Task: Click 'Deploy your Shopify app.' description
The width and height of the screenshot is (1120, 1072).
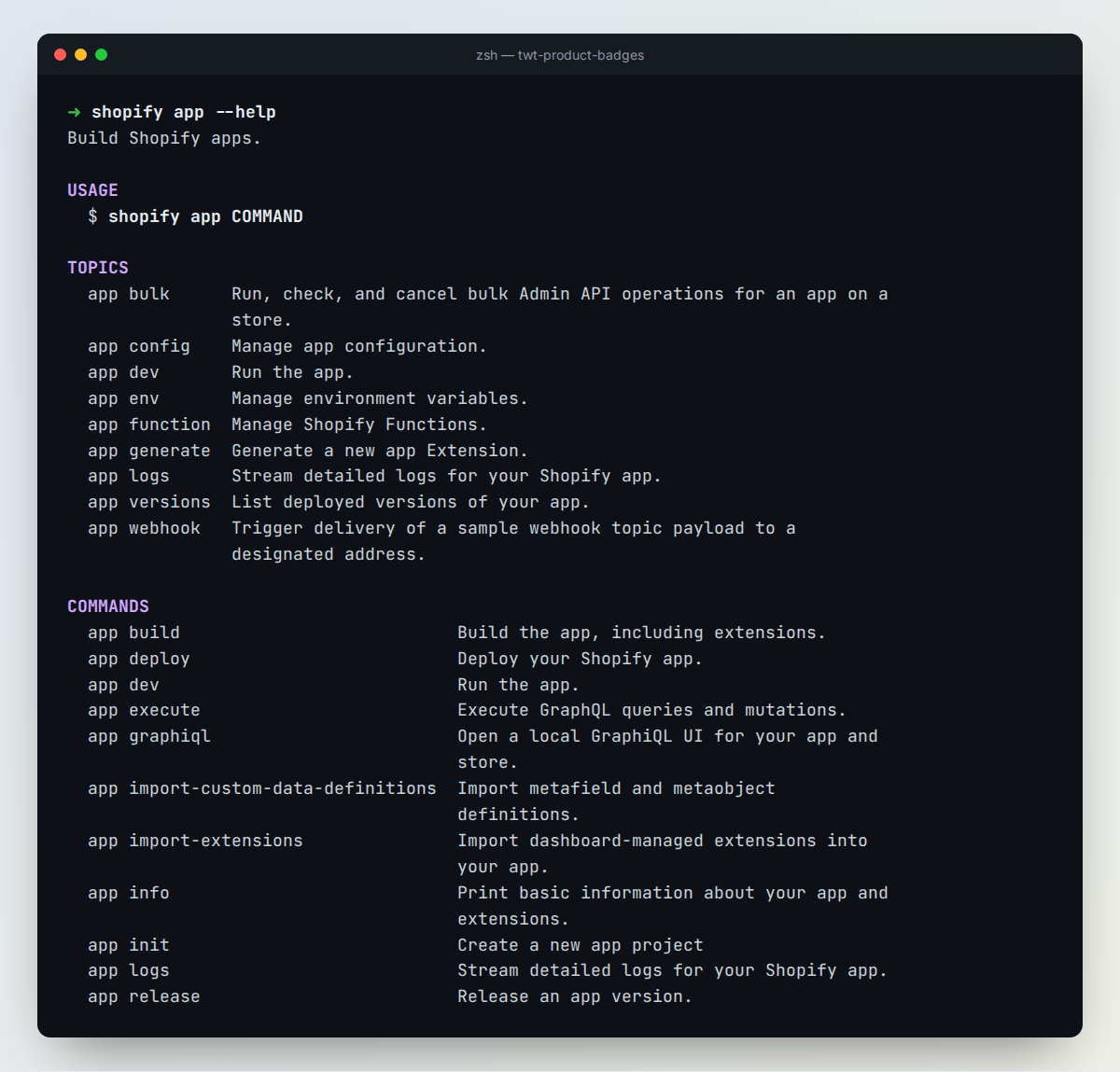Action: [580, 659]
